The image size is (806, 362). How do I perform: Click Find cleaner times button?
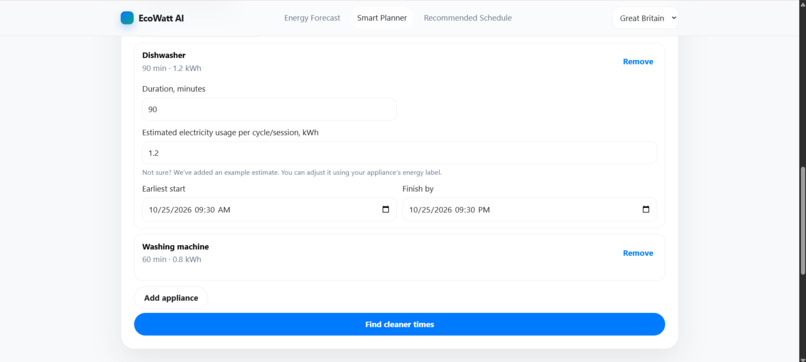(x=399, y=324)
